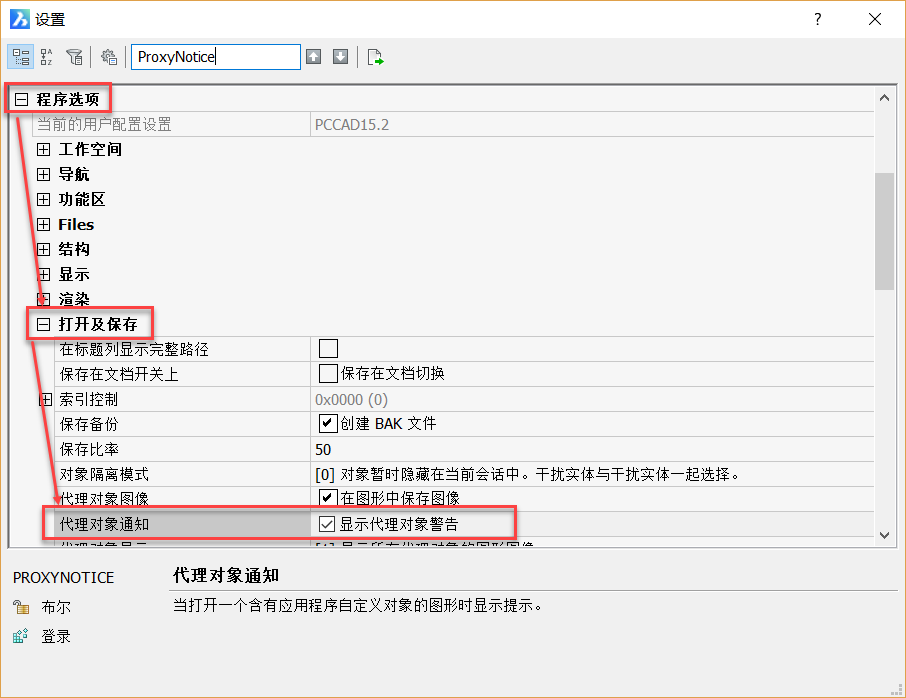Enable 在标题列显示完整路径 checkbox
This screenshot has height=698, width=906.
(x=328, y=348)
